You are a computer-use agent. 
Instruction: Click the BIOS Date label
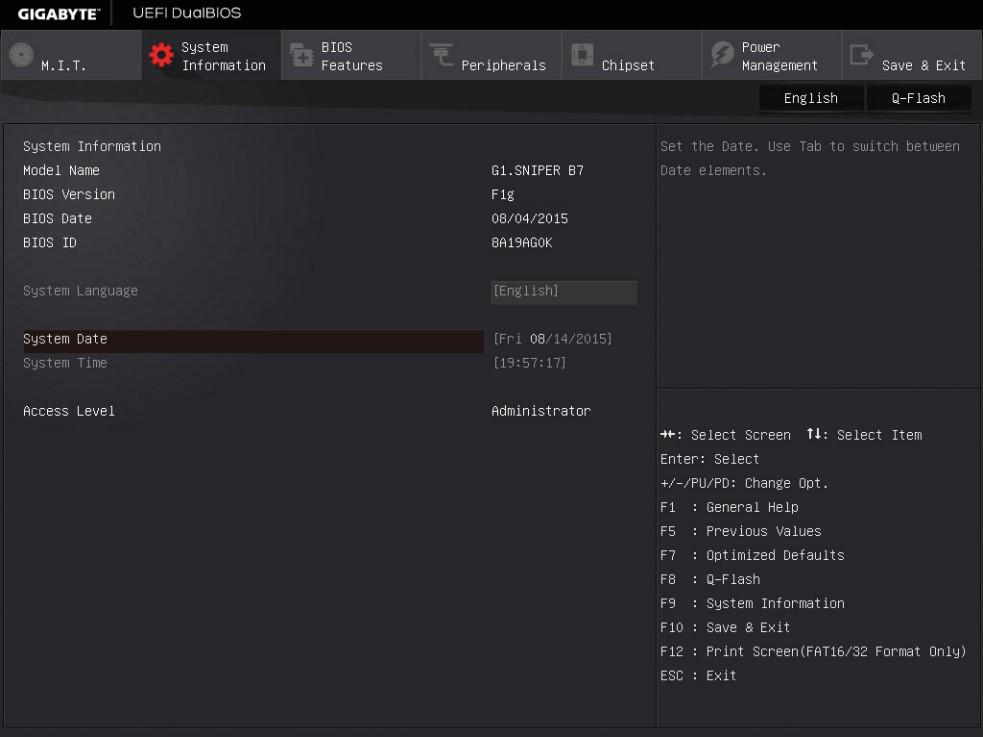click(58, 219)
